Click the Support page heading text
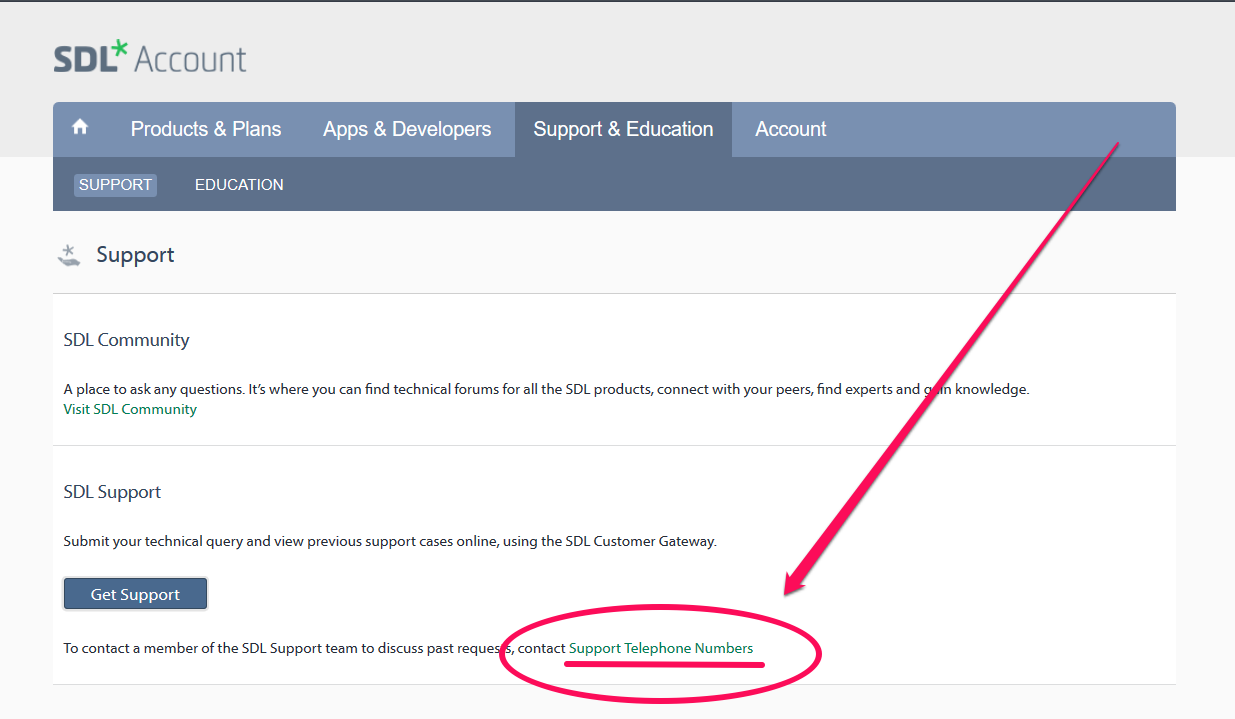 tap(135, 255)
